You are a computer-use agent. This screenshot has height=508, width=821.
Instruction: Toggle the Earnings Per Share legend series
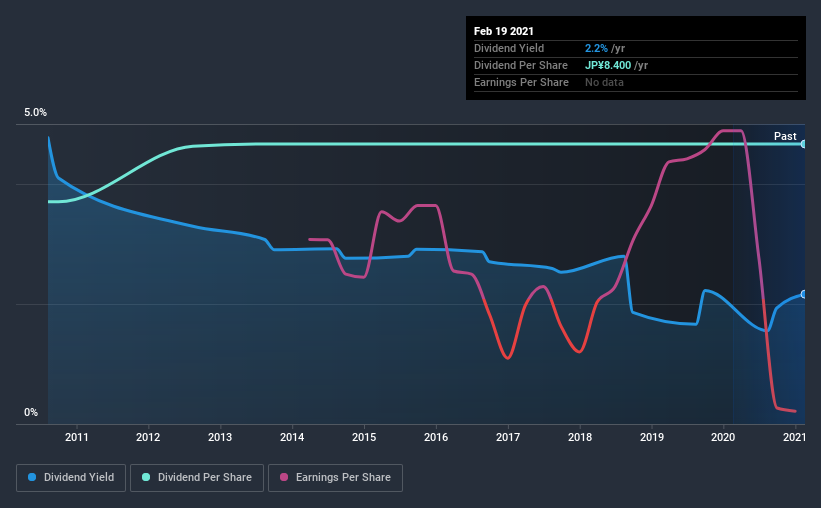point(335,478)
